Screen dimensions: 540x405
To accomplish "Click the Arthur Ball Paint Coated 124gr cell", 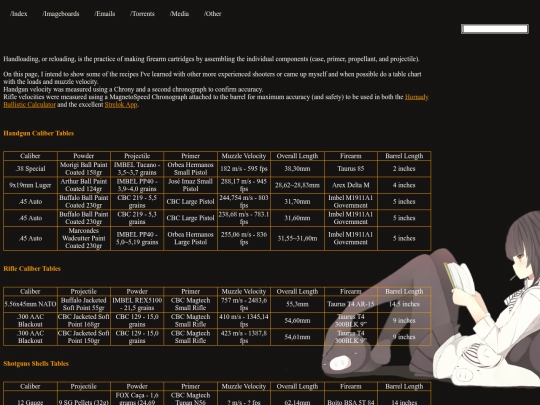I will pyautogui.click(x=84, y=185).
